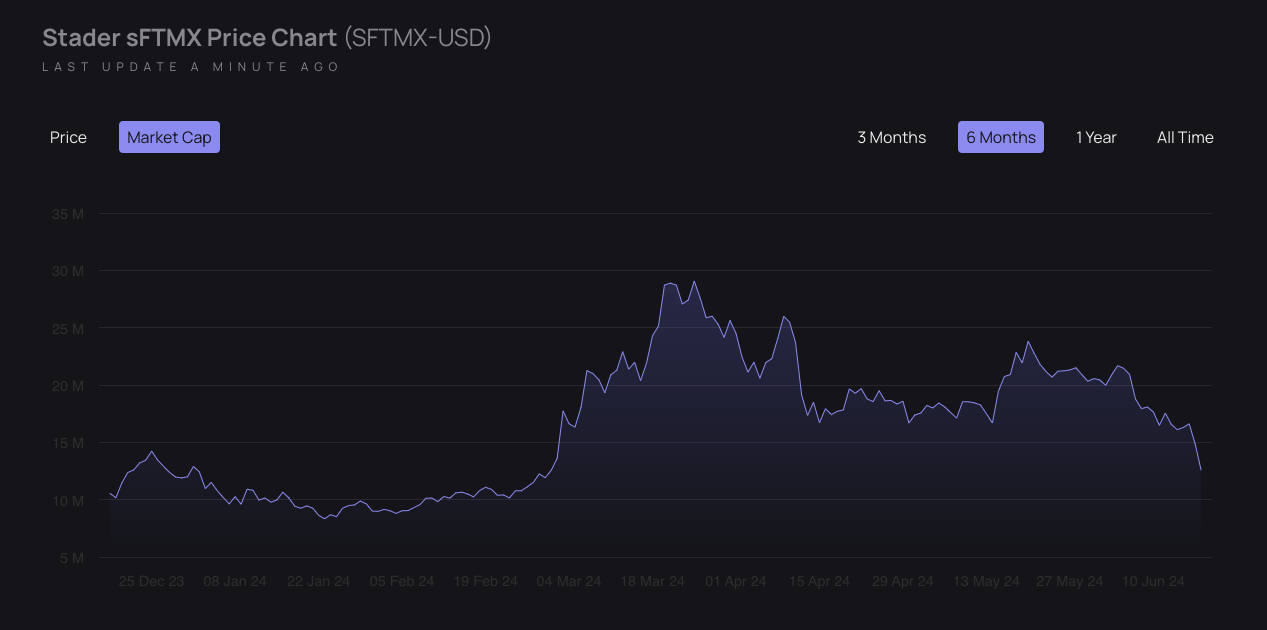This screenshot has width=1267, height=630.
Task: Click the 08 Jan 24 date label
Action: 235,581
